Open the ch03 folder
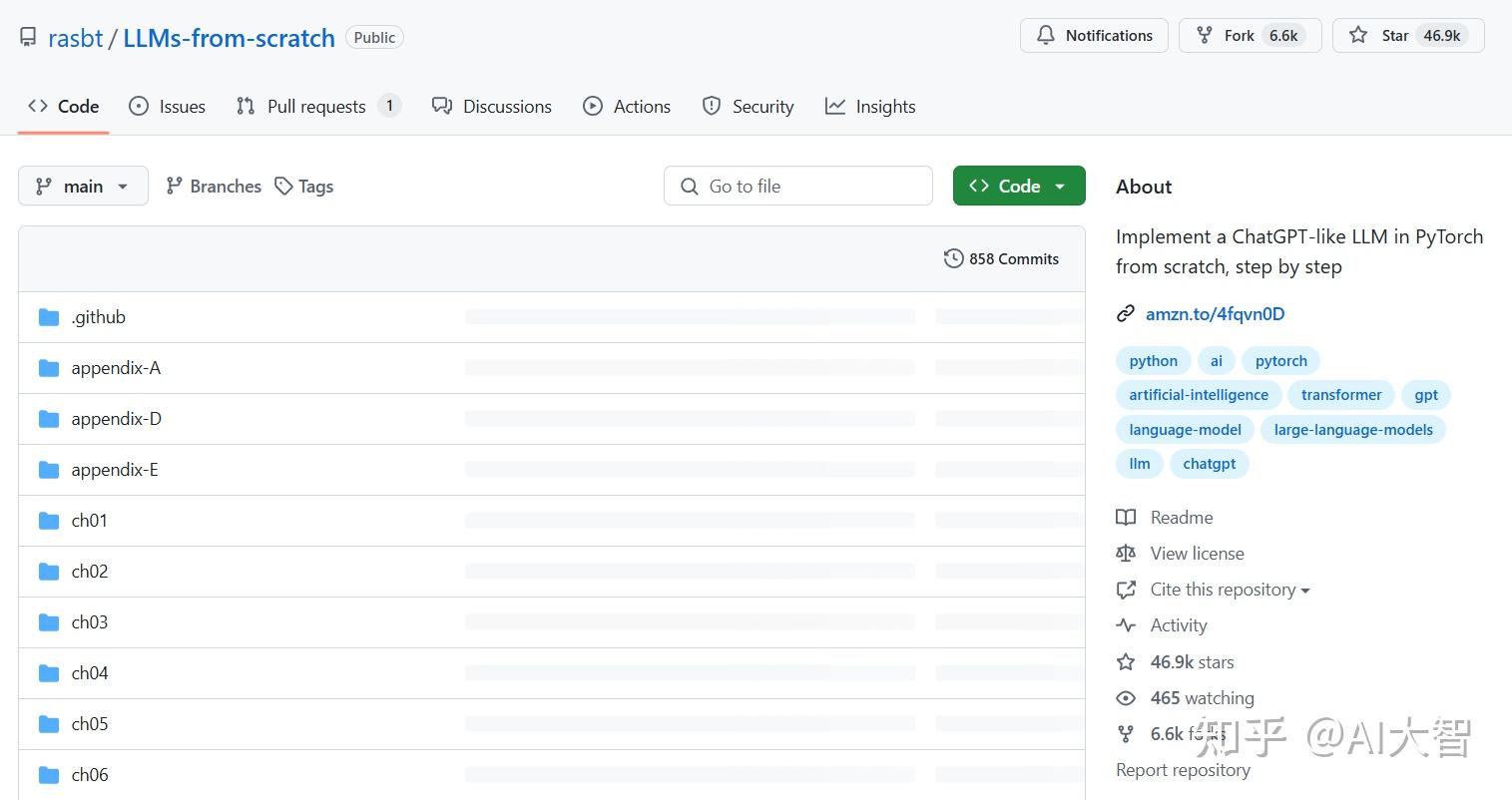Screen dimensions: 1512x800 (90, 622)
